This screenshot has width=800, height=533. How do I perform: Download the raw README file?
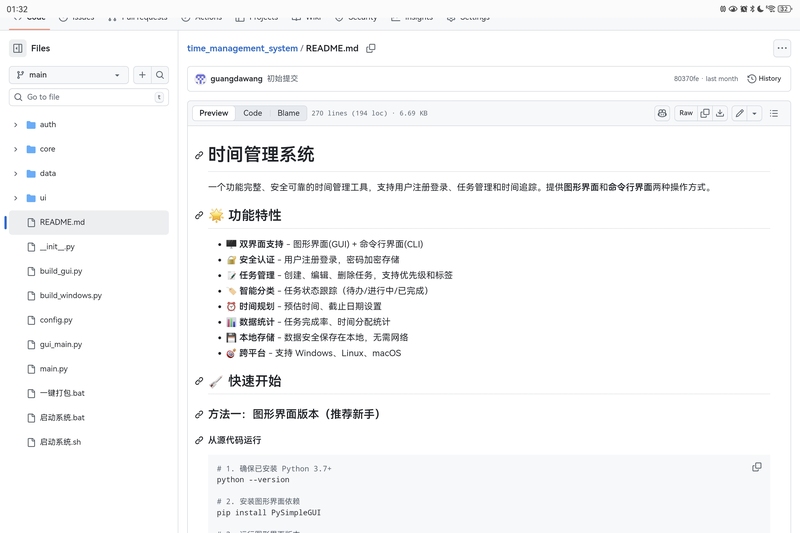720,113
